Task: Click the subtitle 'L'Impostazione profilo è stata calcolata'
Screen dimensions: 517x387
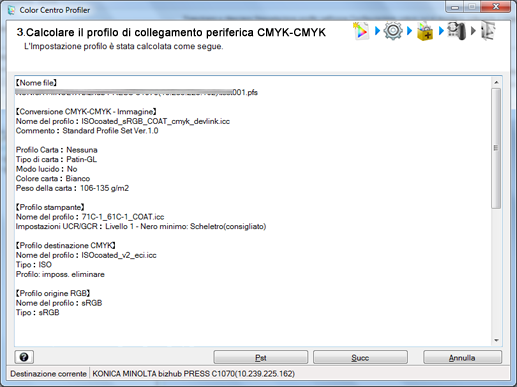Action: point(124,46)
